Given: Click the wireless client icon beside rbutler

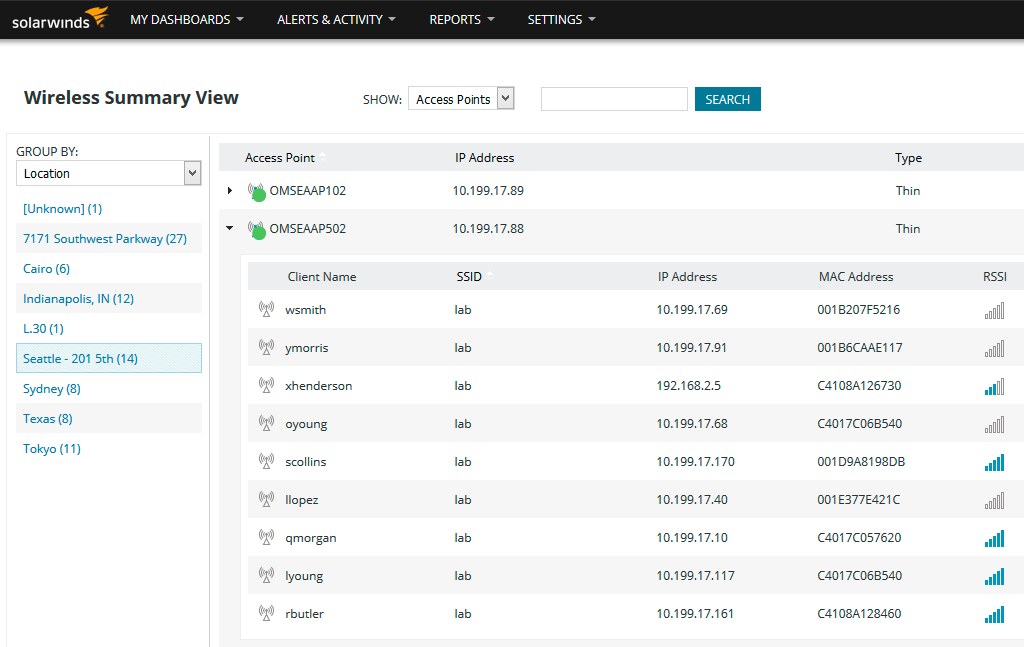Looking at the screenshot, I should coord(266,613).
